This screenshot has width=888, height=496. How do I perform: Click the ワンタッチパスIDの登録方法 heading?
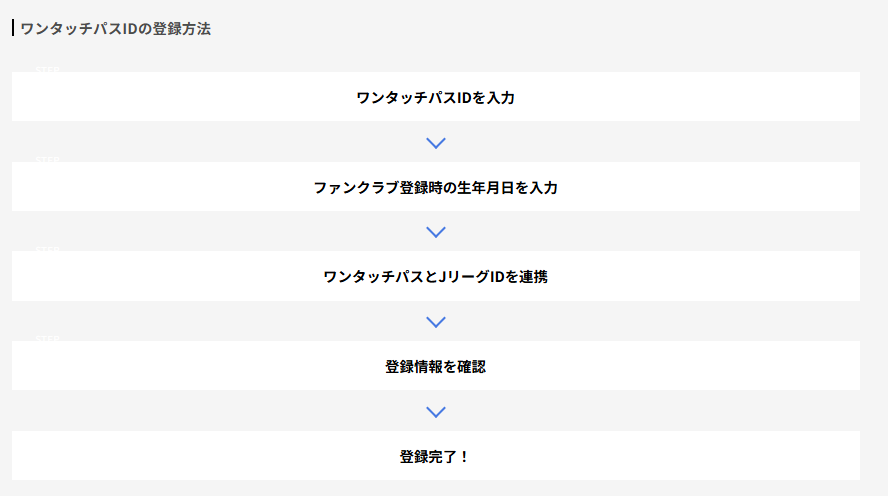[x=115, y=29]
